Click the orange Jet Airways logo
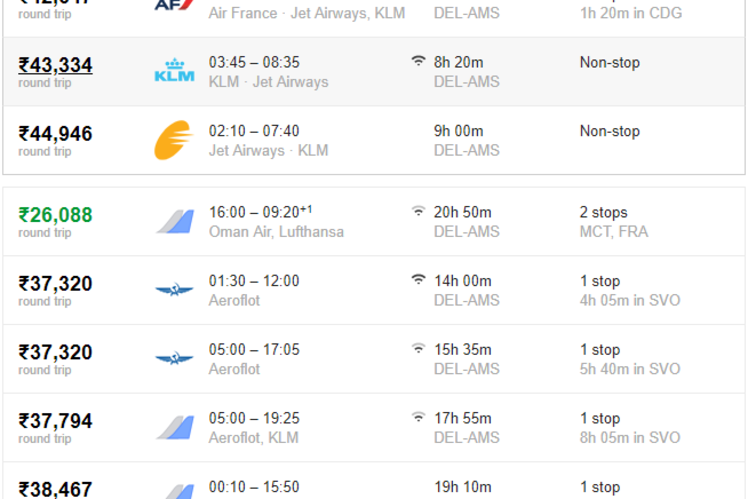748x499 pixels. point(173,140)
